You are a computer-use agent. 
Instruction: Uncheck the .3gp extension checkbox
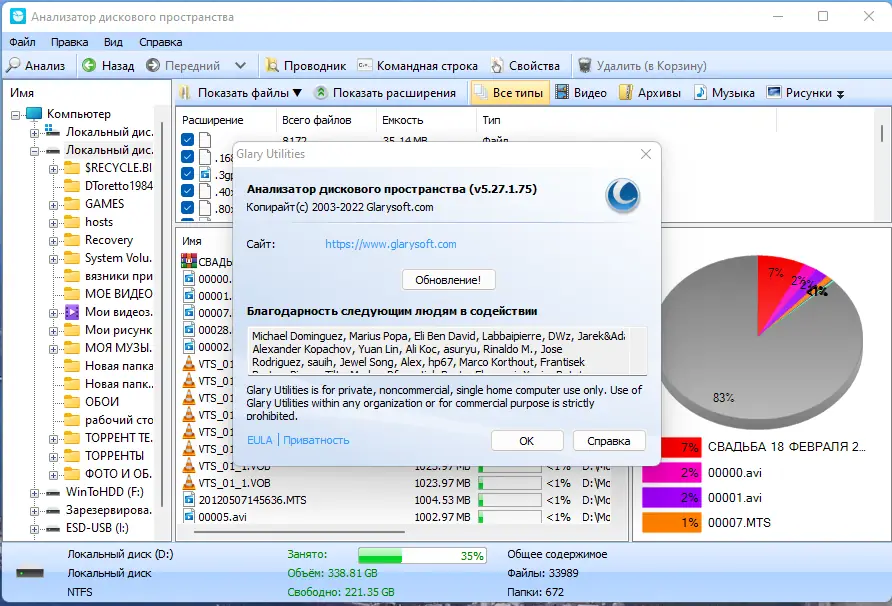click(x=187, y=174)
